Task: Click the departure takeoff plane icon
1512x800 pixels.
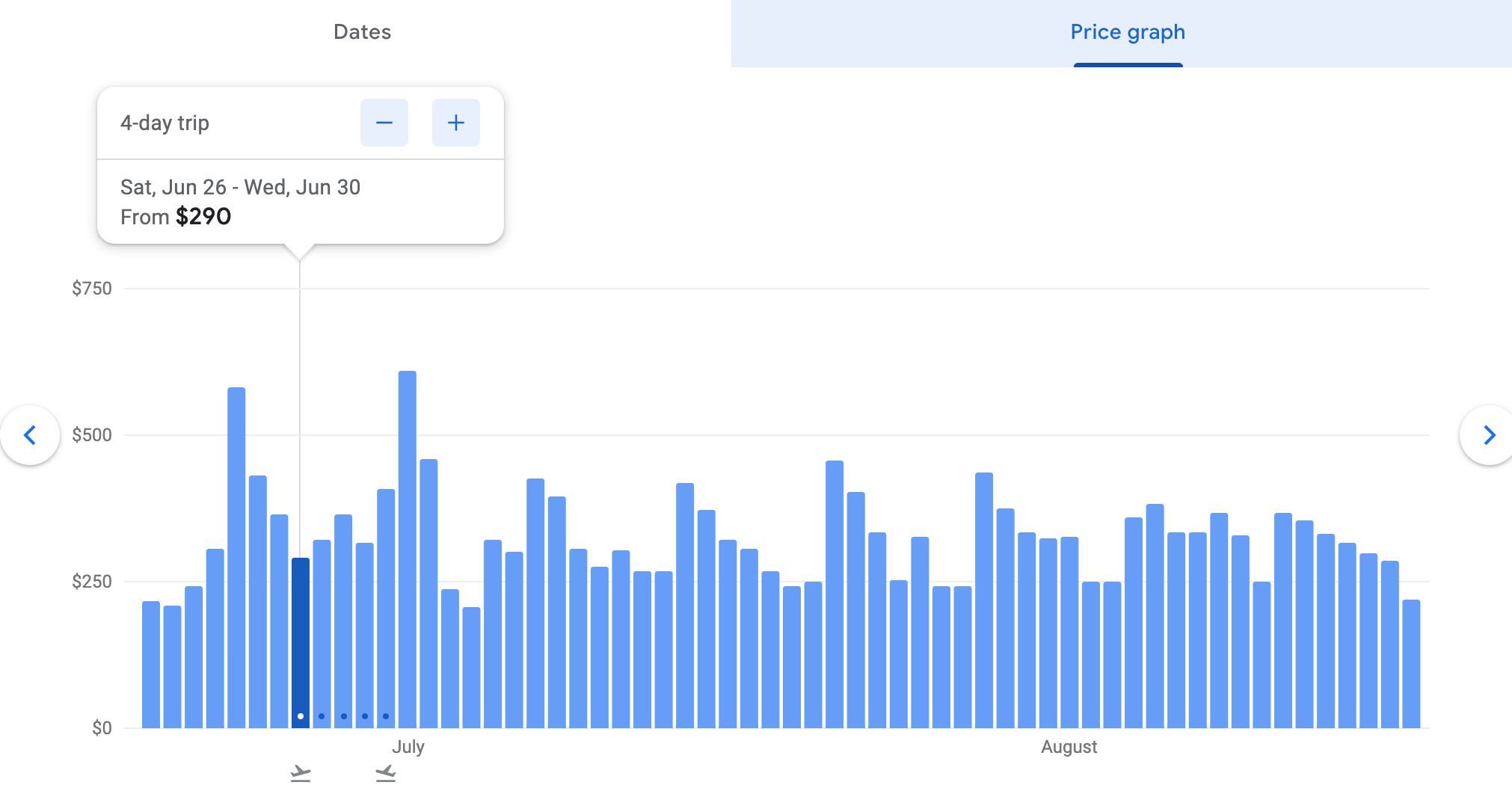Action: (x=301, y=773)
